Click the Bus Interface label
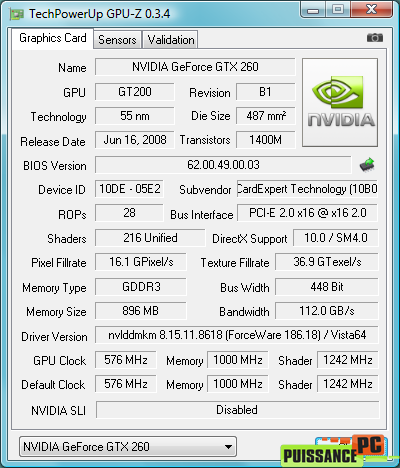Image resolution: width=400 pixels, height=468 pixels. pos(202,215)
